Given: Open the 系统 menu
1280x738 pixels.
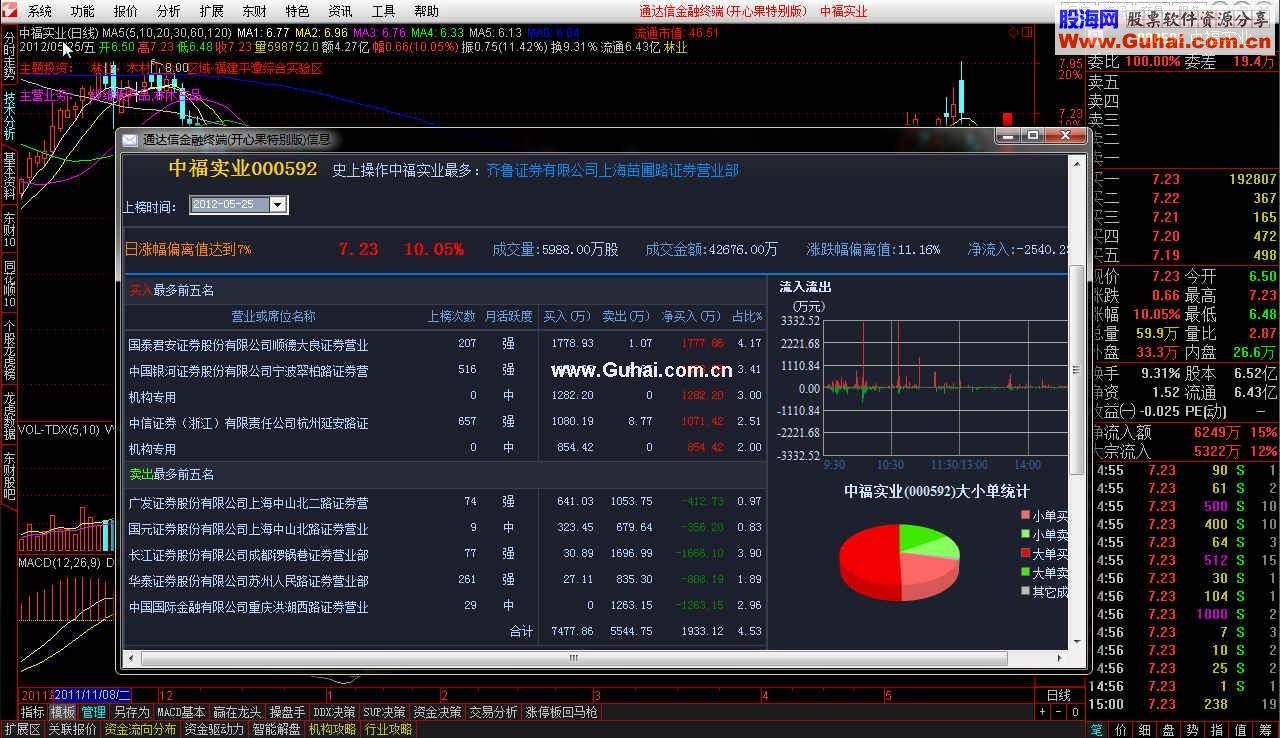Looking at the screenshot, I should [x=40, y=11].
